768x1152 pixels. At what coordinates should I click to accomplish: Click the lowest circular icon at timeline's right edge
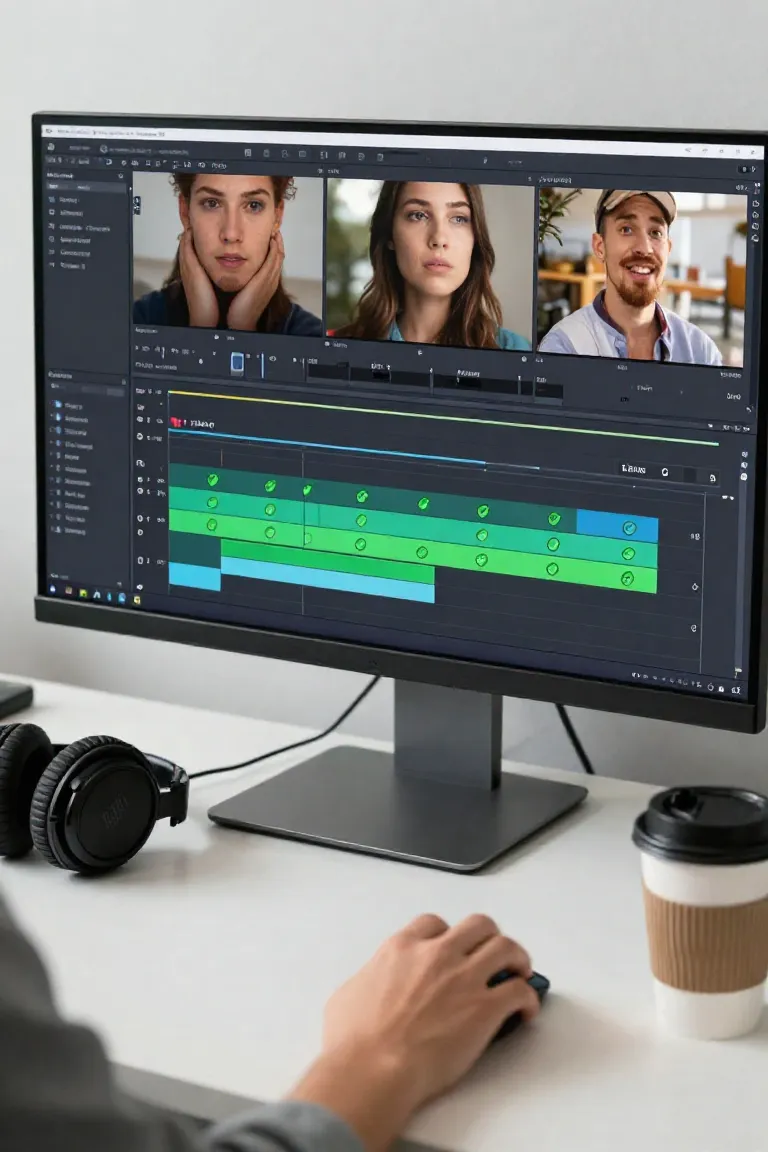[694, 628]
